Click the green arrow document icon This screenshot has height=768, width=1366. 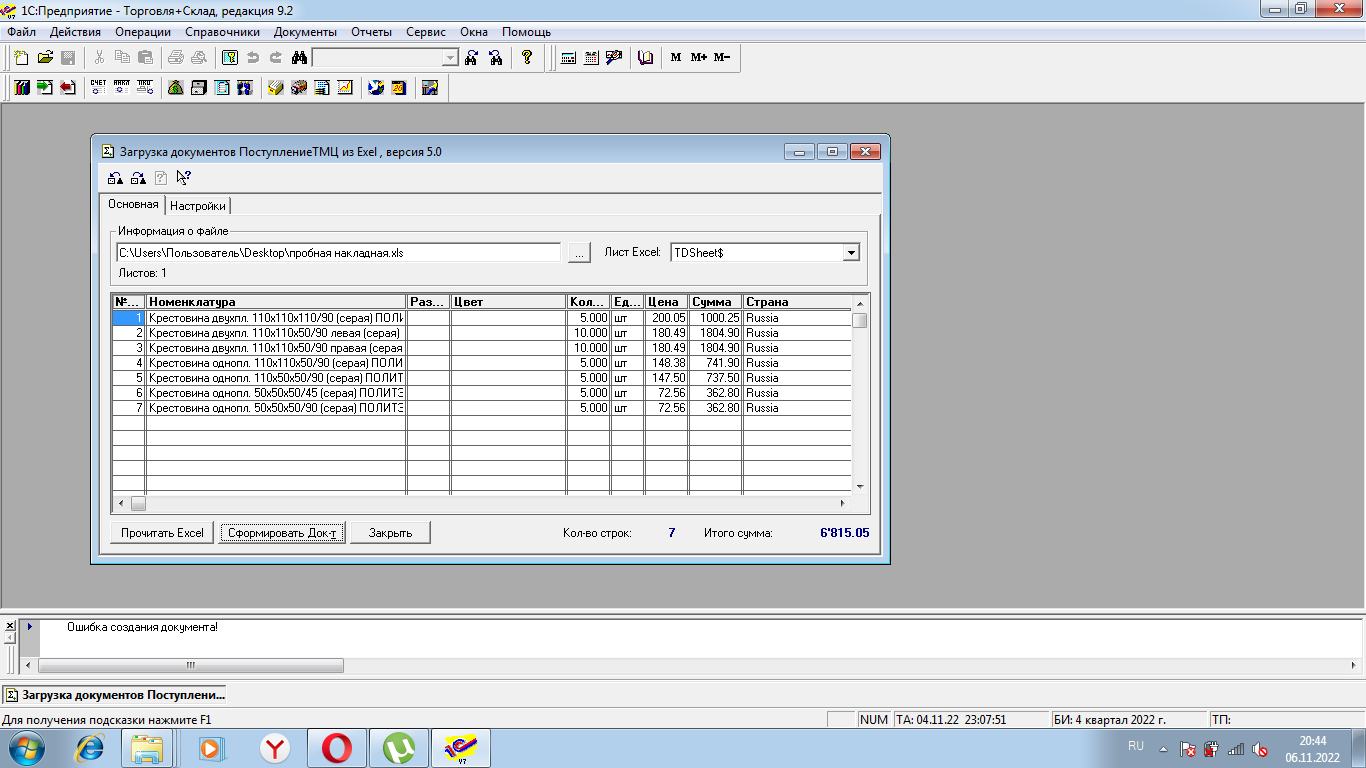coord(45,88)
